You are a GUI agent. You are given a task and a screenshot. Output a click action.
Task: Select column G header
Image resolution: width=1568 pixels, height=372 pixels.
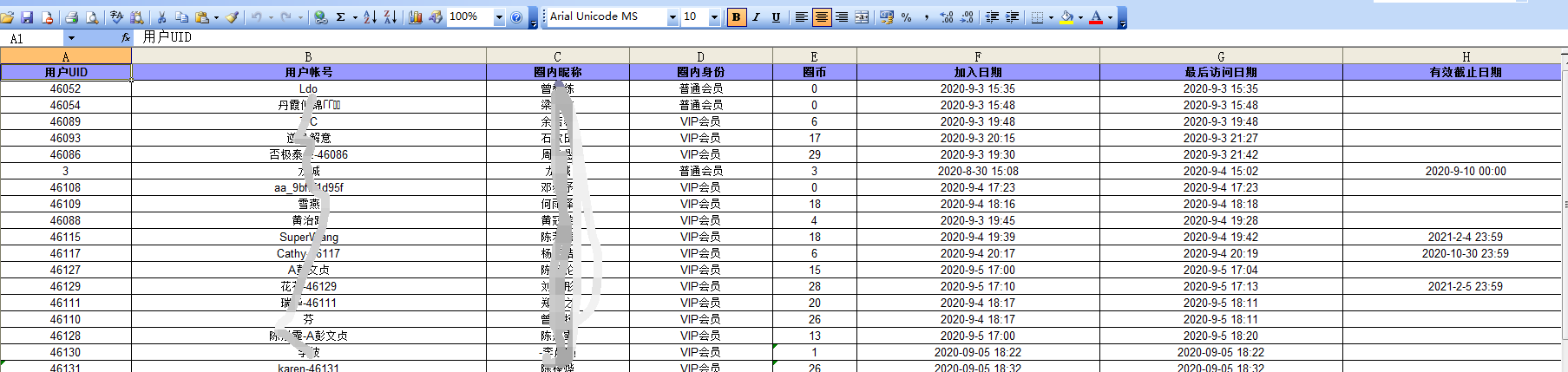[1220, 56]
